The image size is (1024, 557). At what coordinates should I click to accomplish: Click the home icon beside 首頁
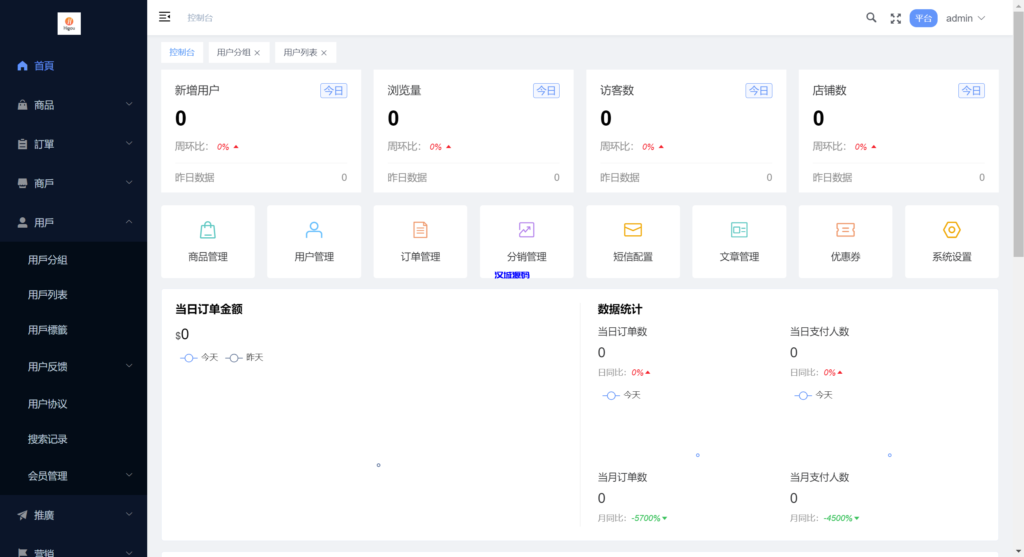[22, 65]
